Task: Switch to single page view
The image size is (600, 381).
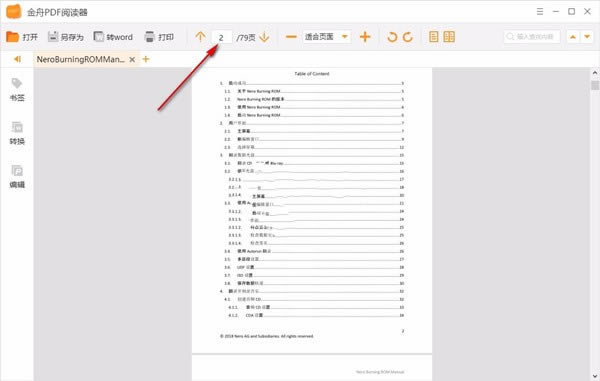Action: pos(434,37)
